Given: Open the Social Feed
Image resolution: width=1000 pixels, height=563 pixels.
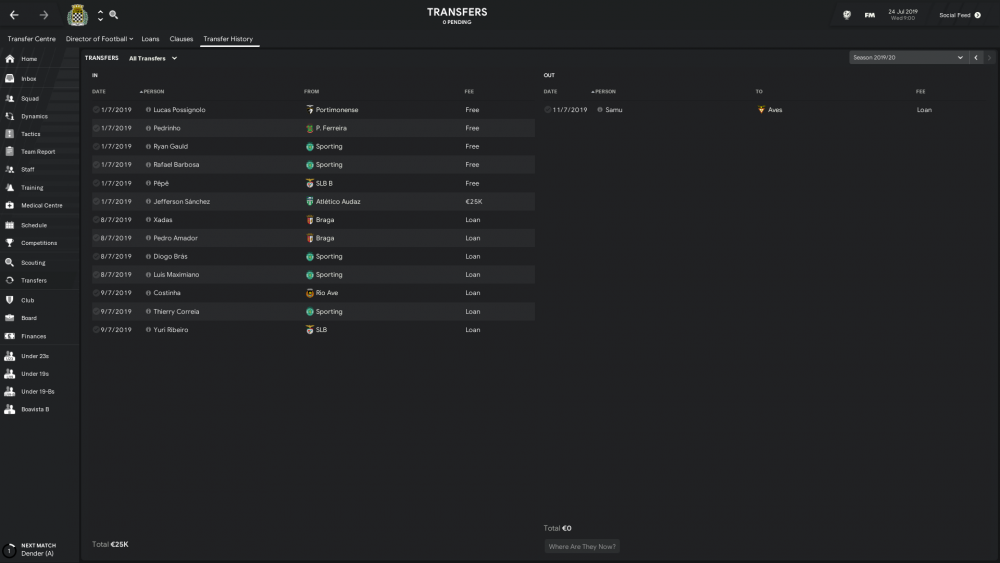Looking at the screenshot, I should click(960, 15).
